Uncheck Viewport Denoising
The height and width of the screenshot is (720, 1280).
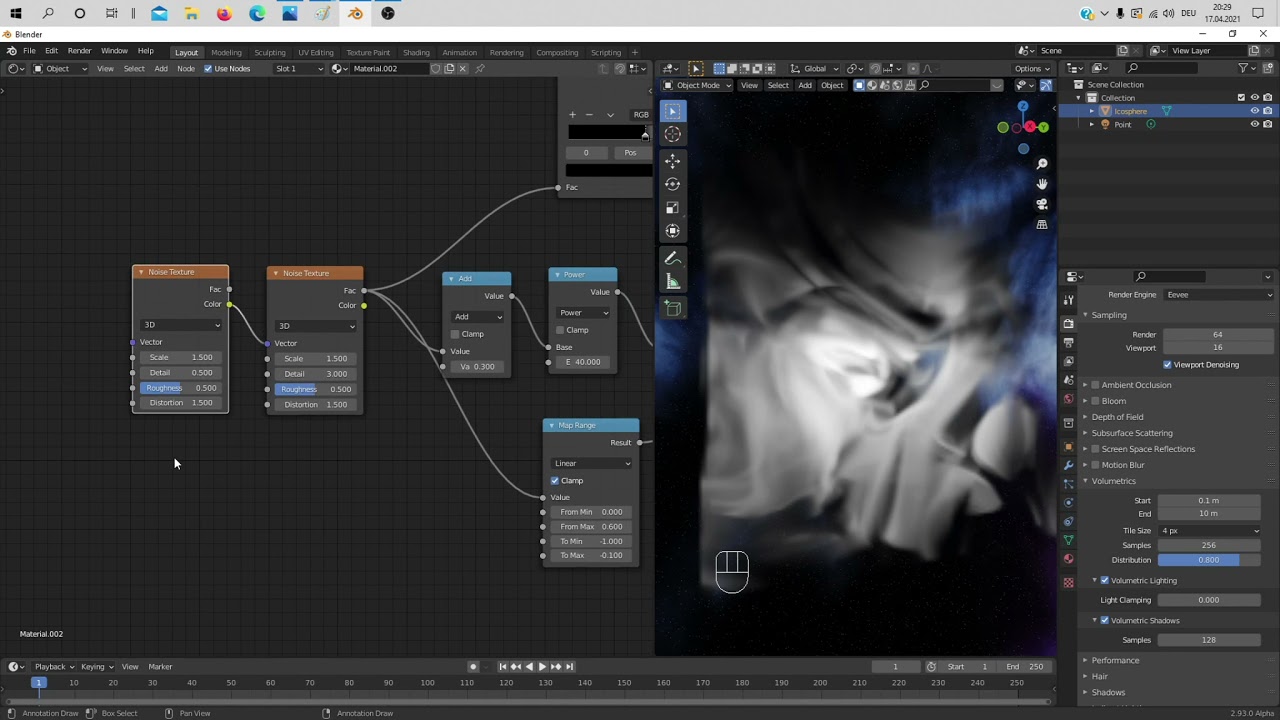(x=1167, y=365)
